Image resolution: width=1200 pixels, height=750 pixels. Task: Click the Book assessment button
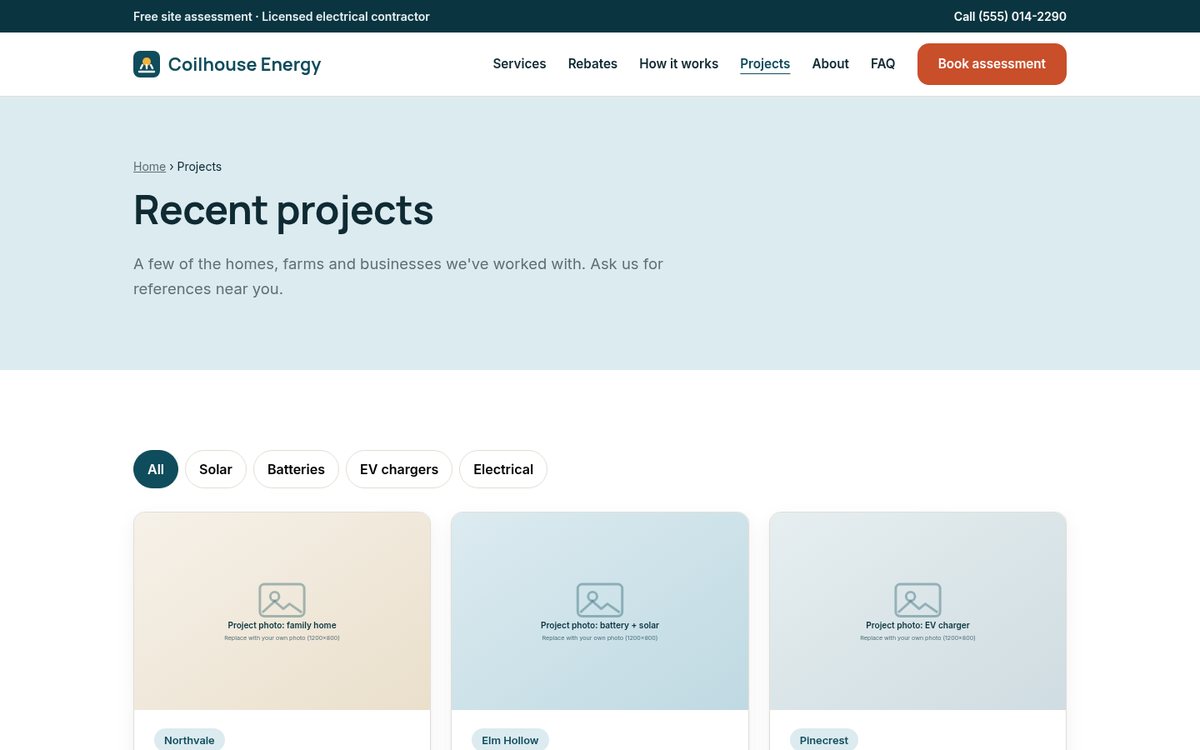tap(992, 64)
